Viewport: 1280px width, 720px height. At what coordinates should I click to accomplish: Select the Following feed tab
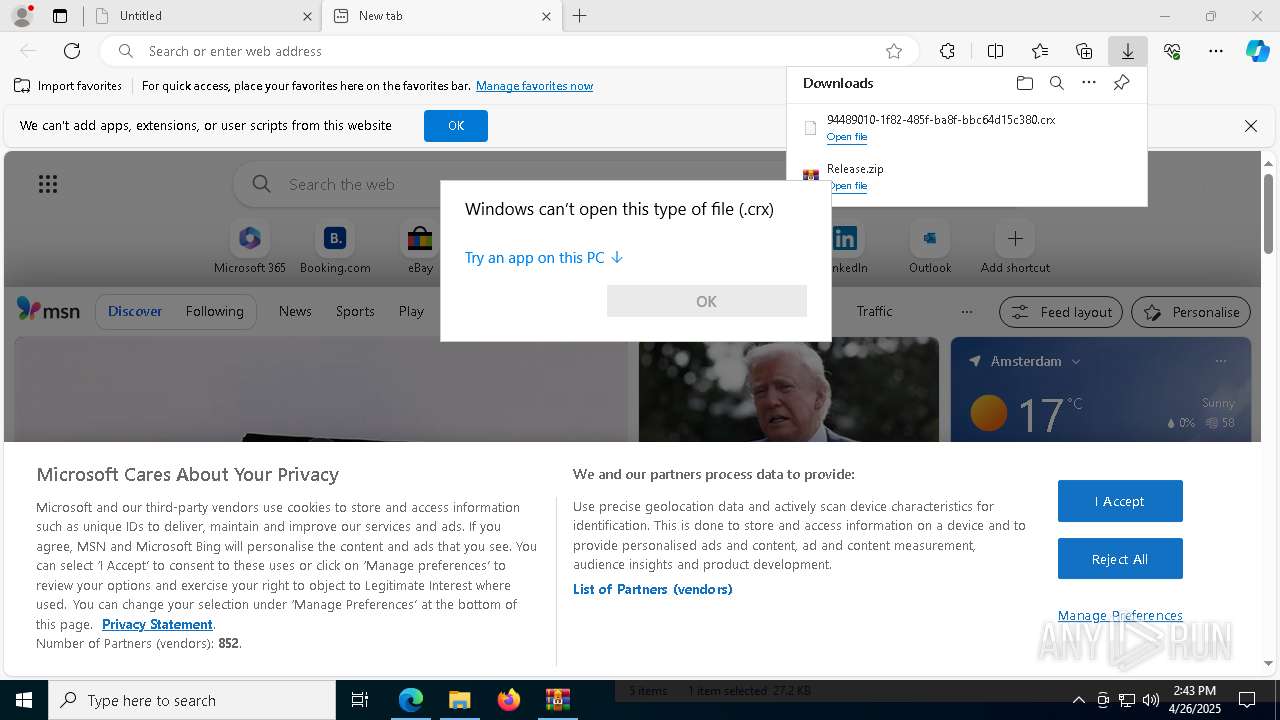pos(214,311)
